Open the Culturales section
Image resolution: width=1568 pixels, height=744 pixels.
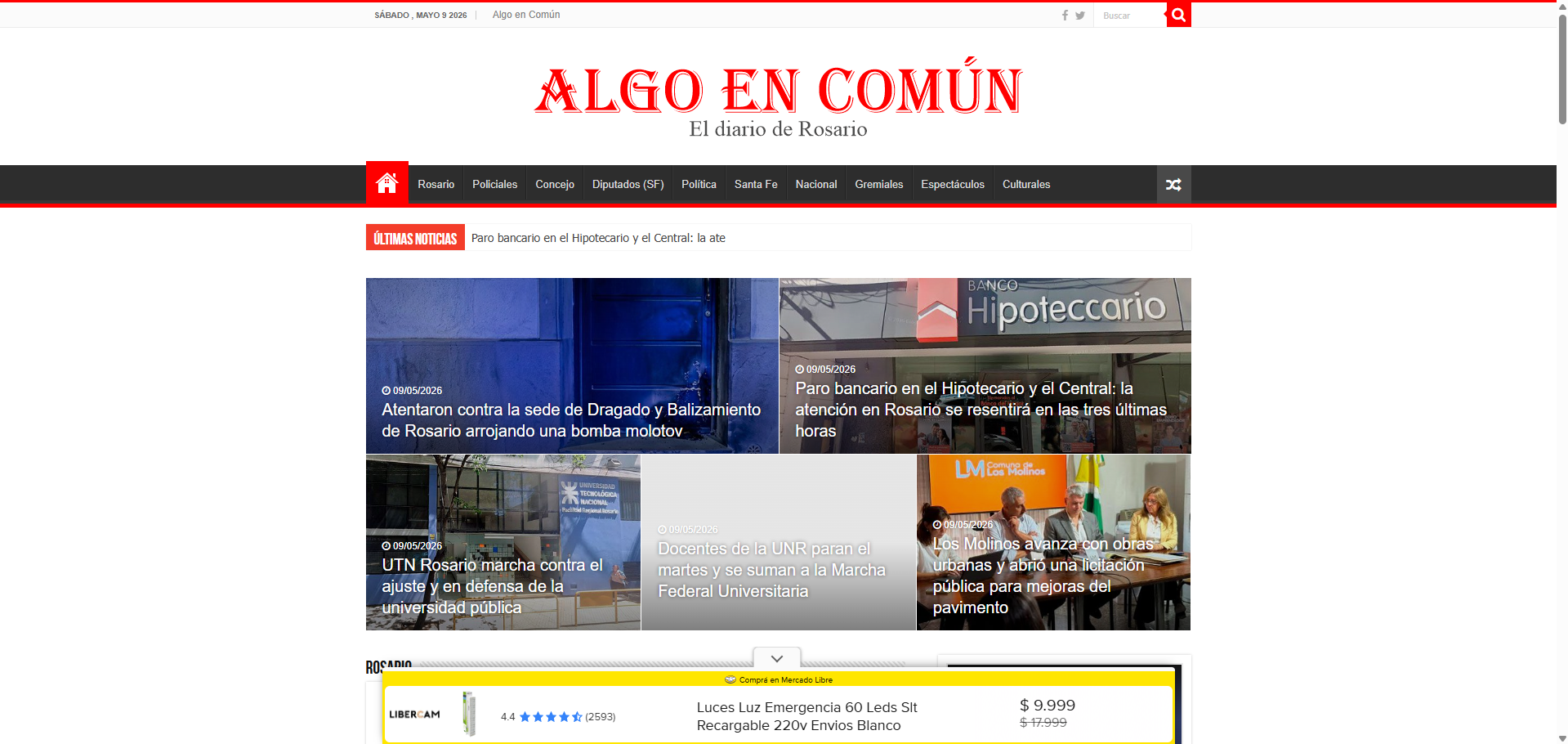pyautogui.click(x=1026, y=185)
